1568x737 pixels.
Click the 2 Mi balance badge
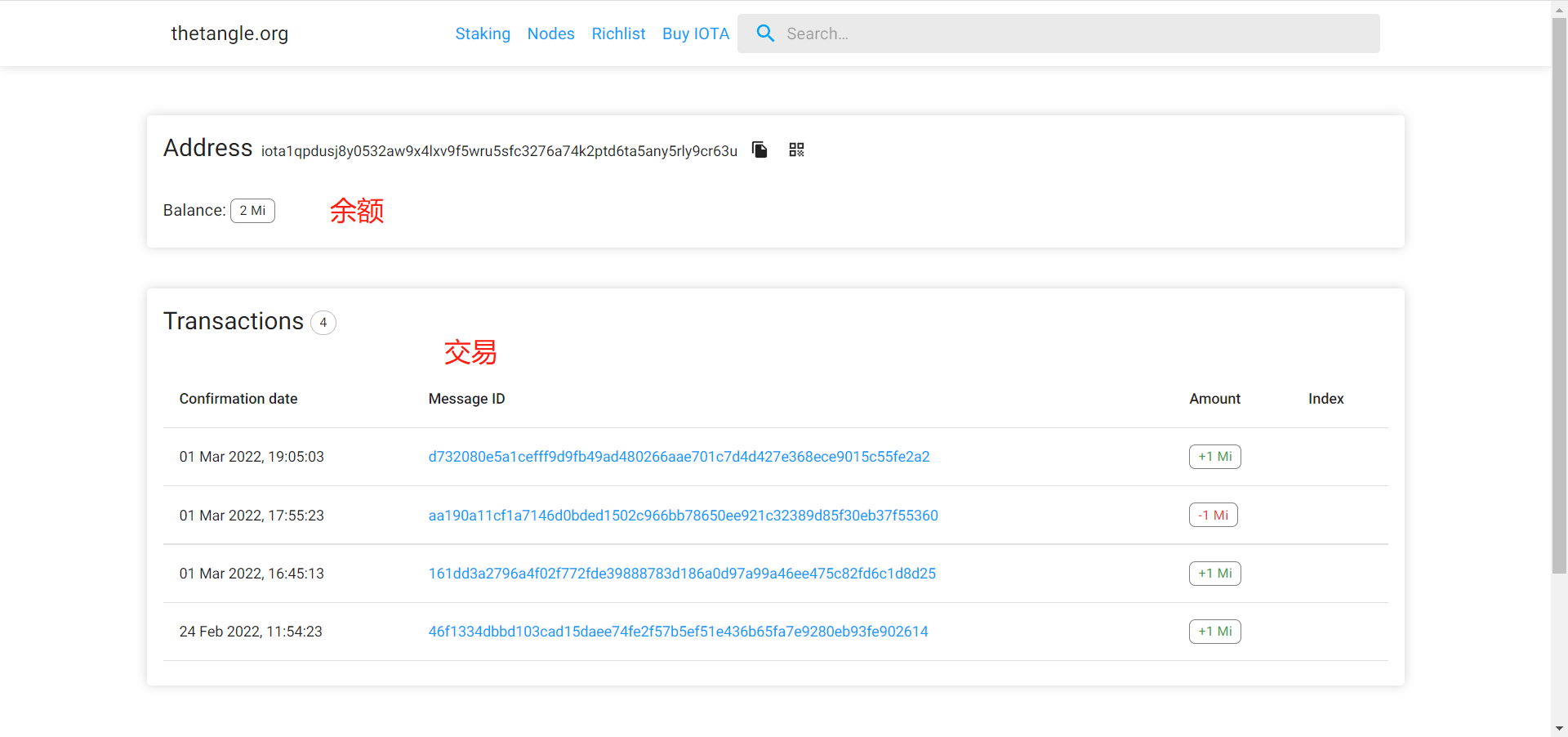click(252, 211)
